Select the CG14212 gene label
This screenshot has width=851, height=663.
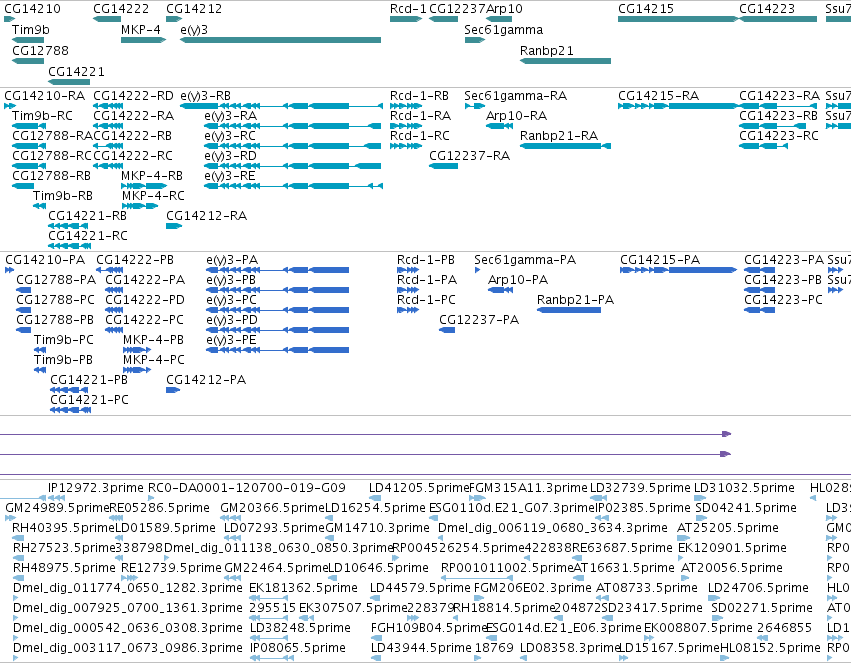tap(194, 9)
